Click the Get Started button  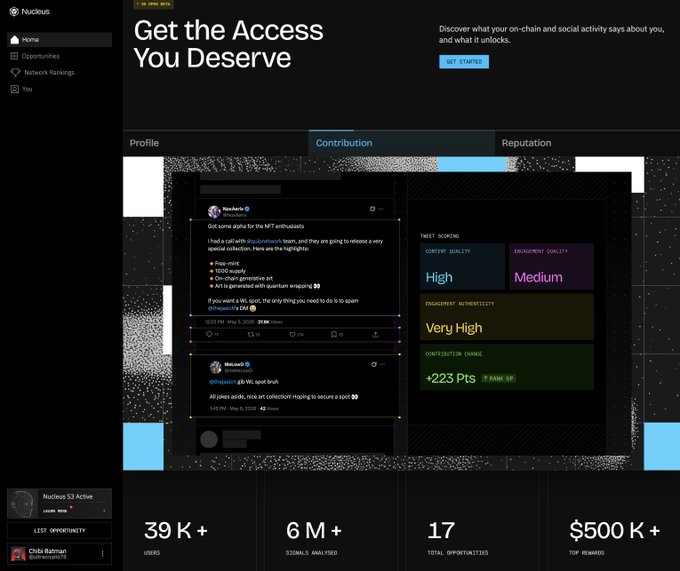[464, 62]
